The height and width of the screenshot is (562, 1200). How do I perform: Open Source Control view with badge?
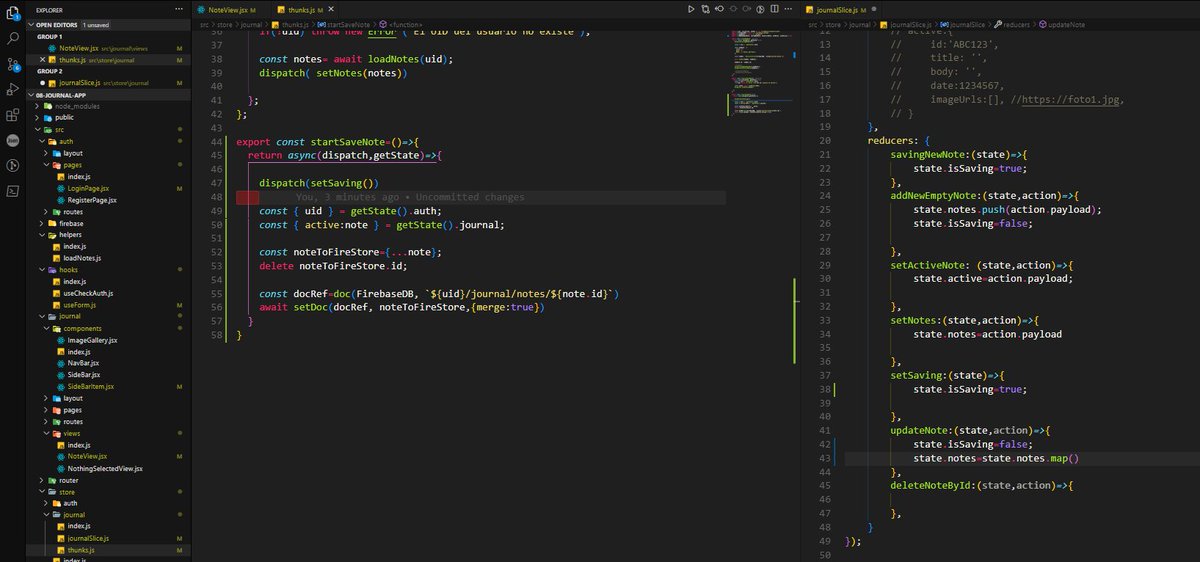click(x=13, y=65)
